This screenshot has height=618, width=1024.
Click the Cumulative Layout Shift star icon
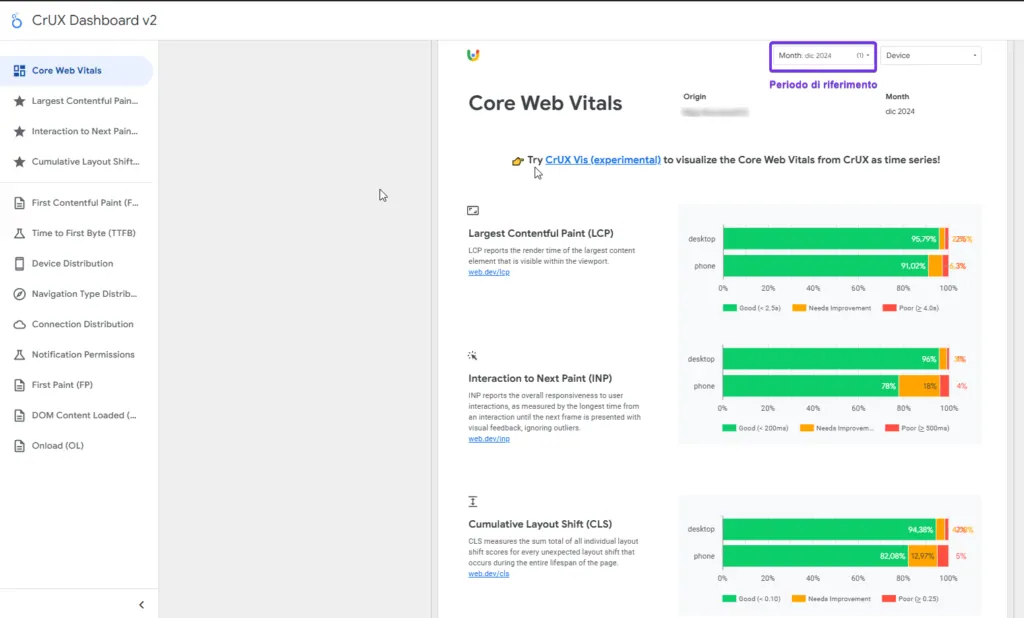(x=20, y=161)
